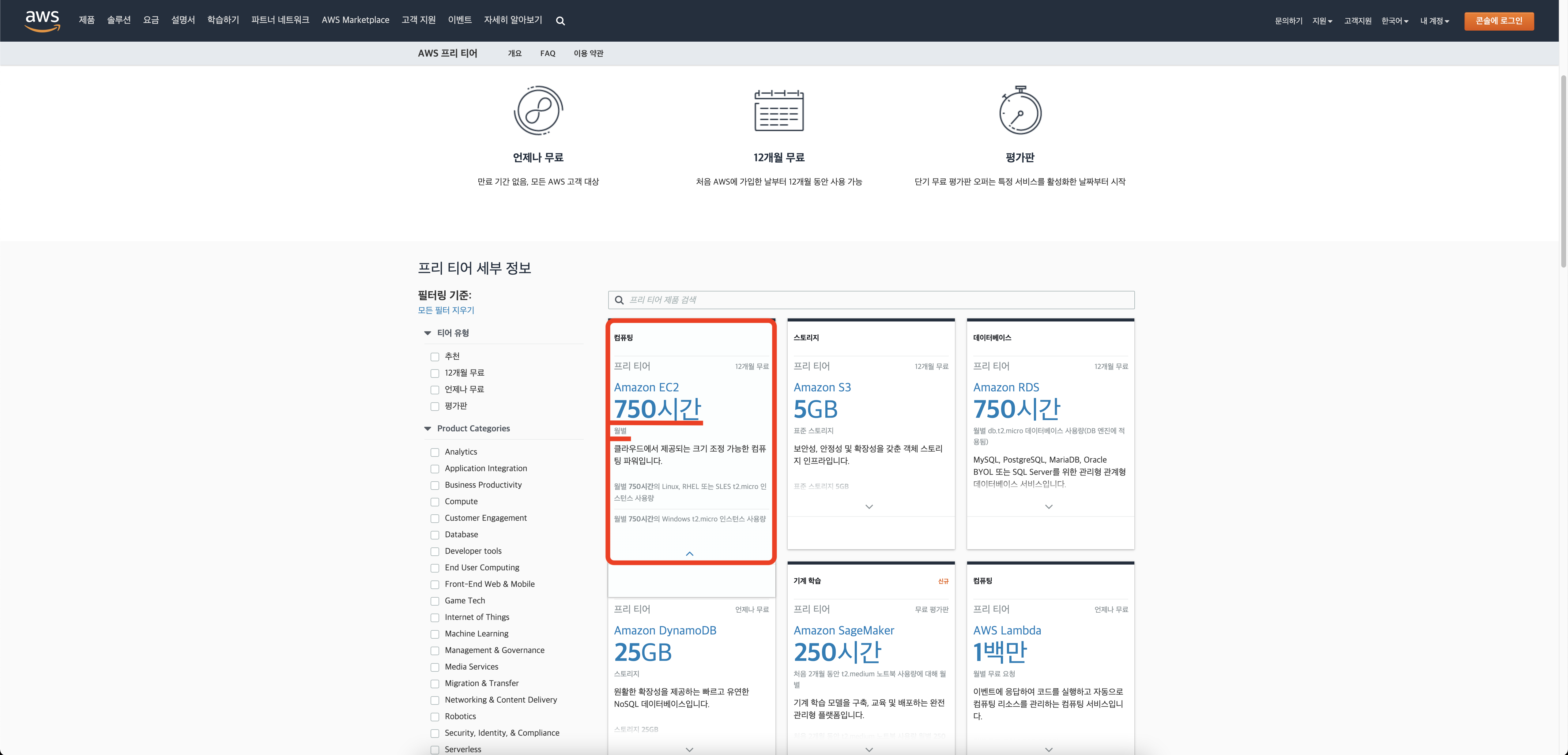1568x755 pixels.
Task: Open the 제품 menu
Action: tap(86, 20)
